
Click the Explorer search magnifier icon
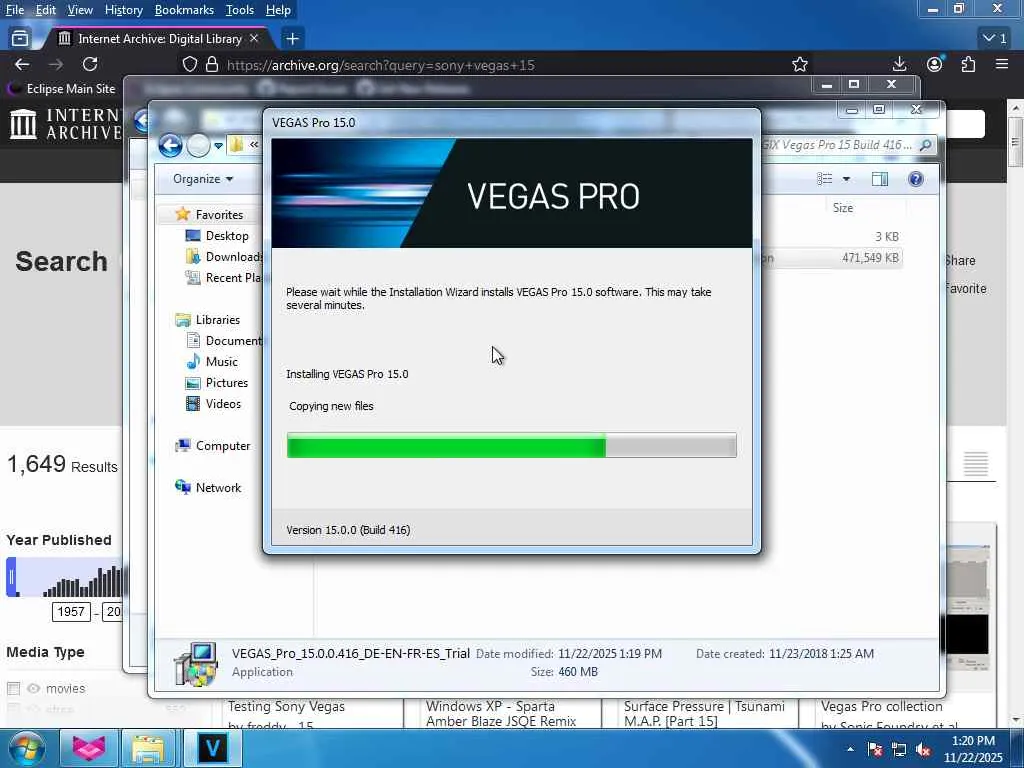point(925,145)
